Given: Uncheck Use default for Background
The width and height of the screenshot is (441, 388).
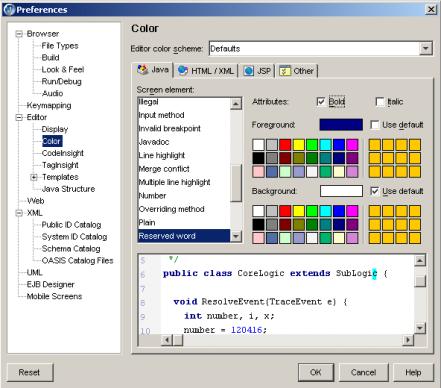Looking at the screenshot, I should coord(375,191).
